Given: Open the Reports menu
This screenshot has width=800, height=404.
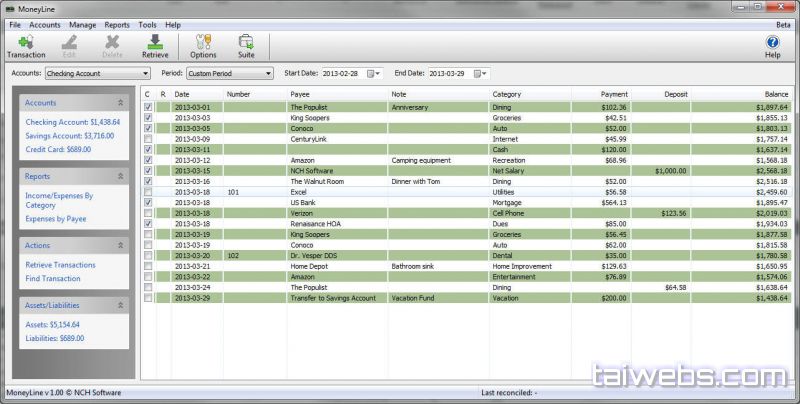Looking at the screenshot, I should coord(117,24).
